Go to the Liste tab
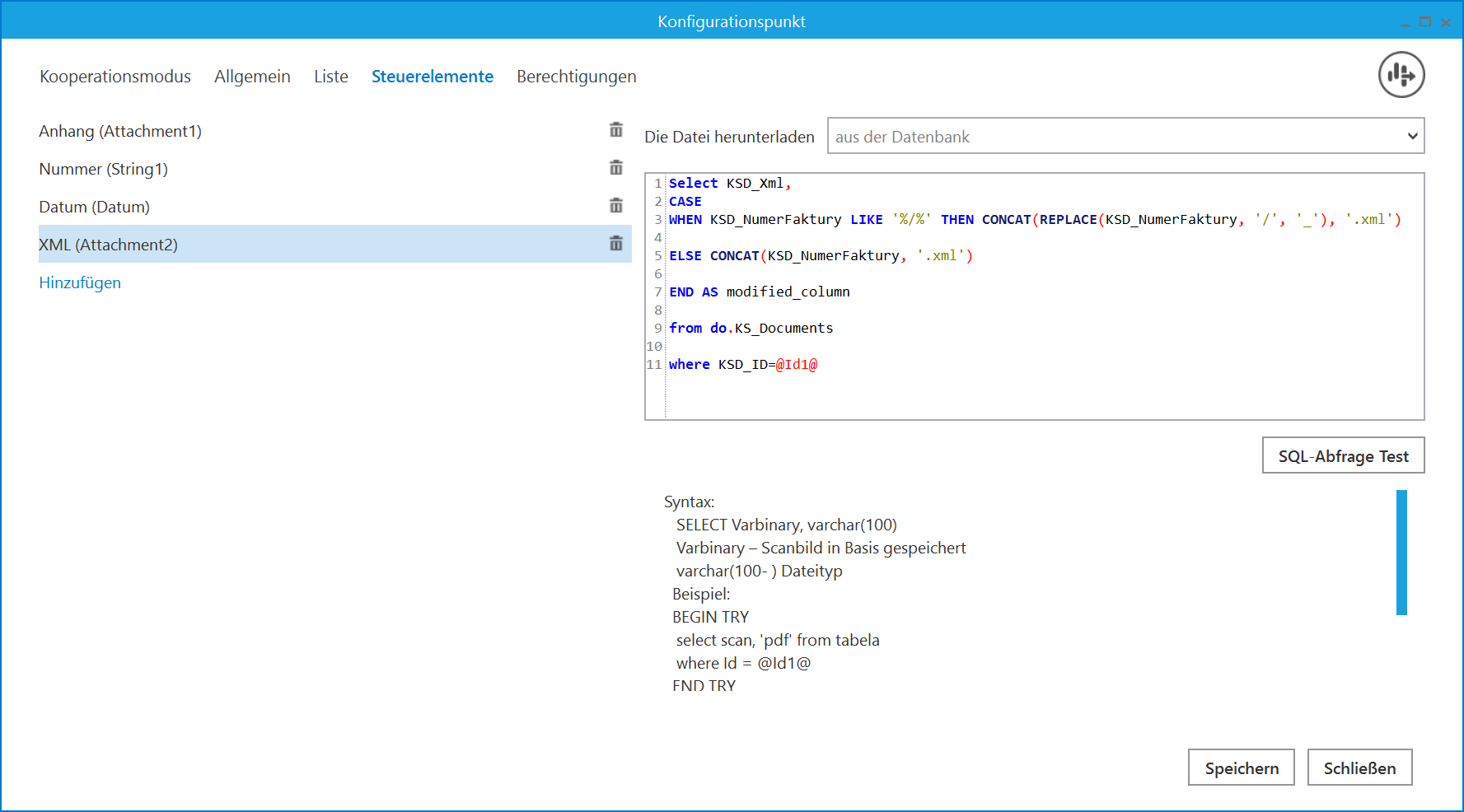Image resolution: width=1464 pixels, height=812 pixels. (x=331, y=77)
